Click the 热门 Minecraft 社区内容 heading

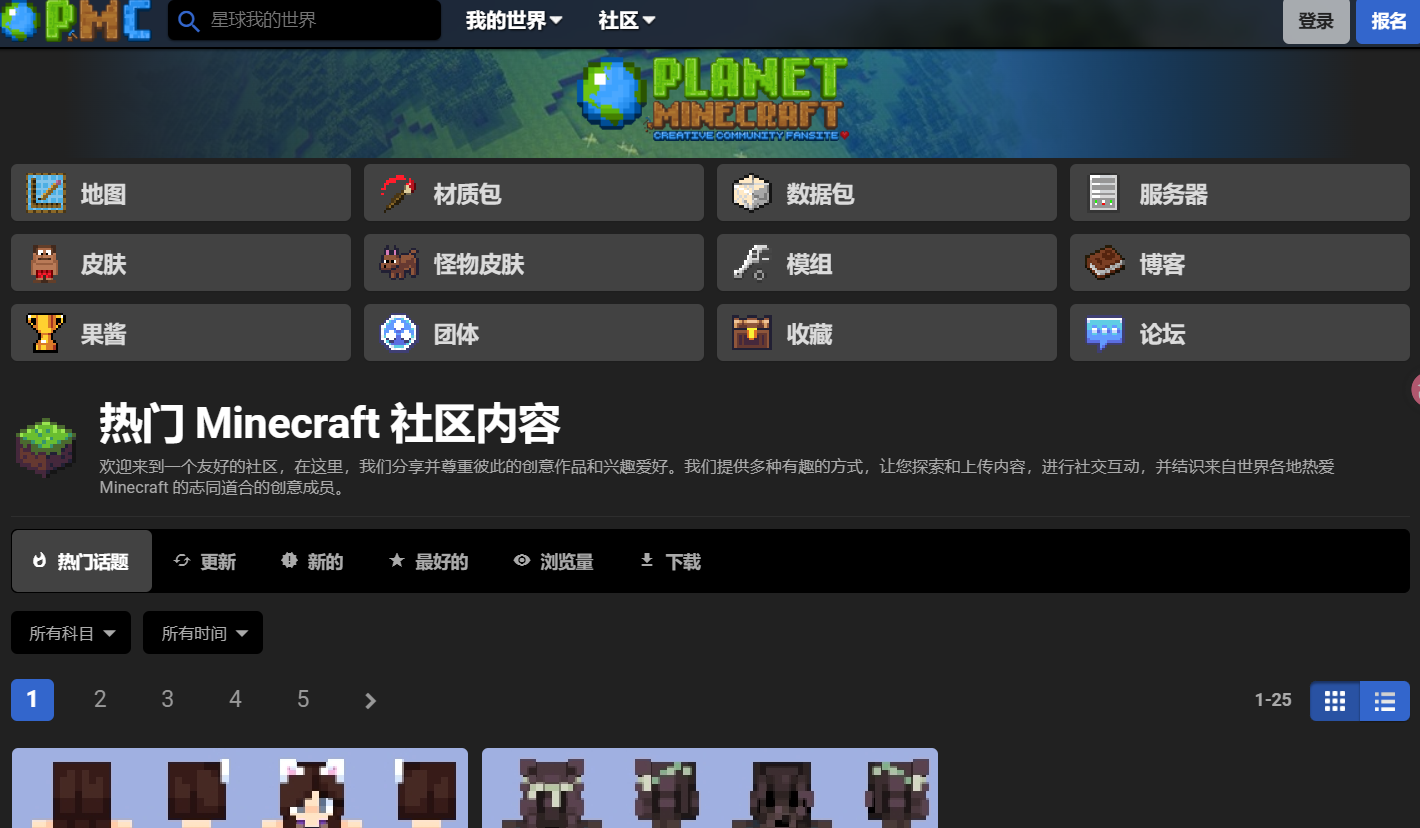point(330,424)
